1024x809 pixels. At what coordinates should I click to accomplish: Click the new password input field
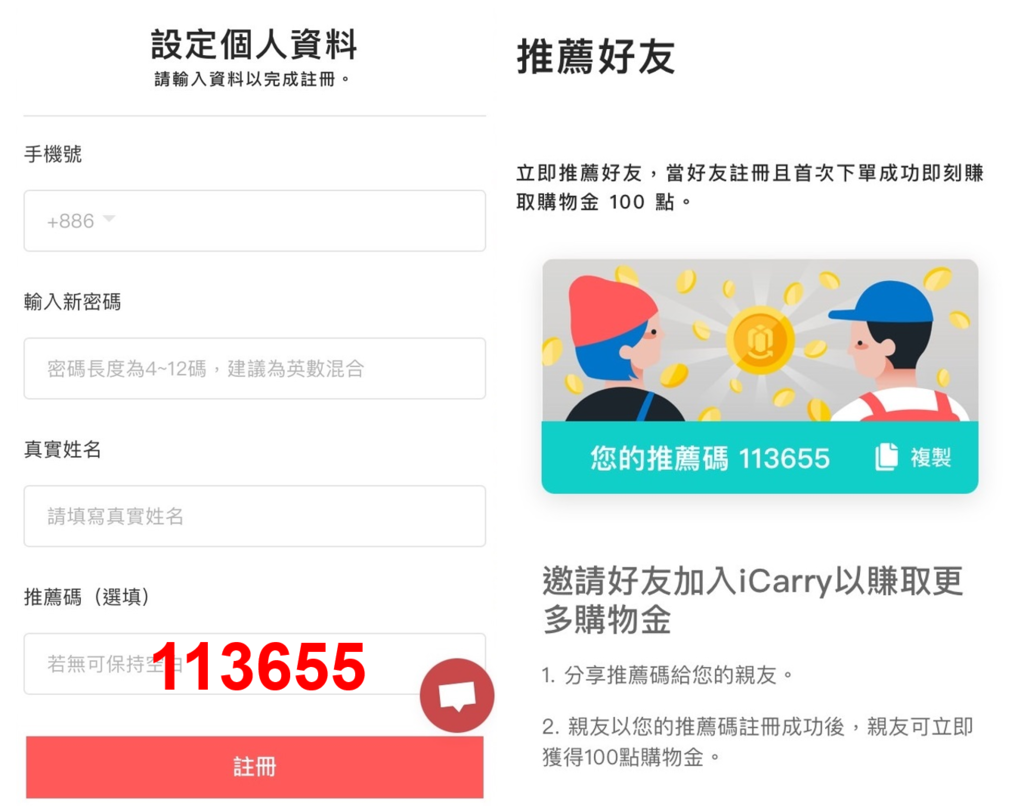[255, 368]
